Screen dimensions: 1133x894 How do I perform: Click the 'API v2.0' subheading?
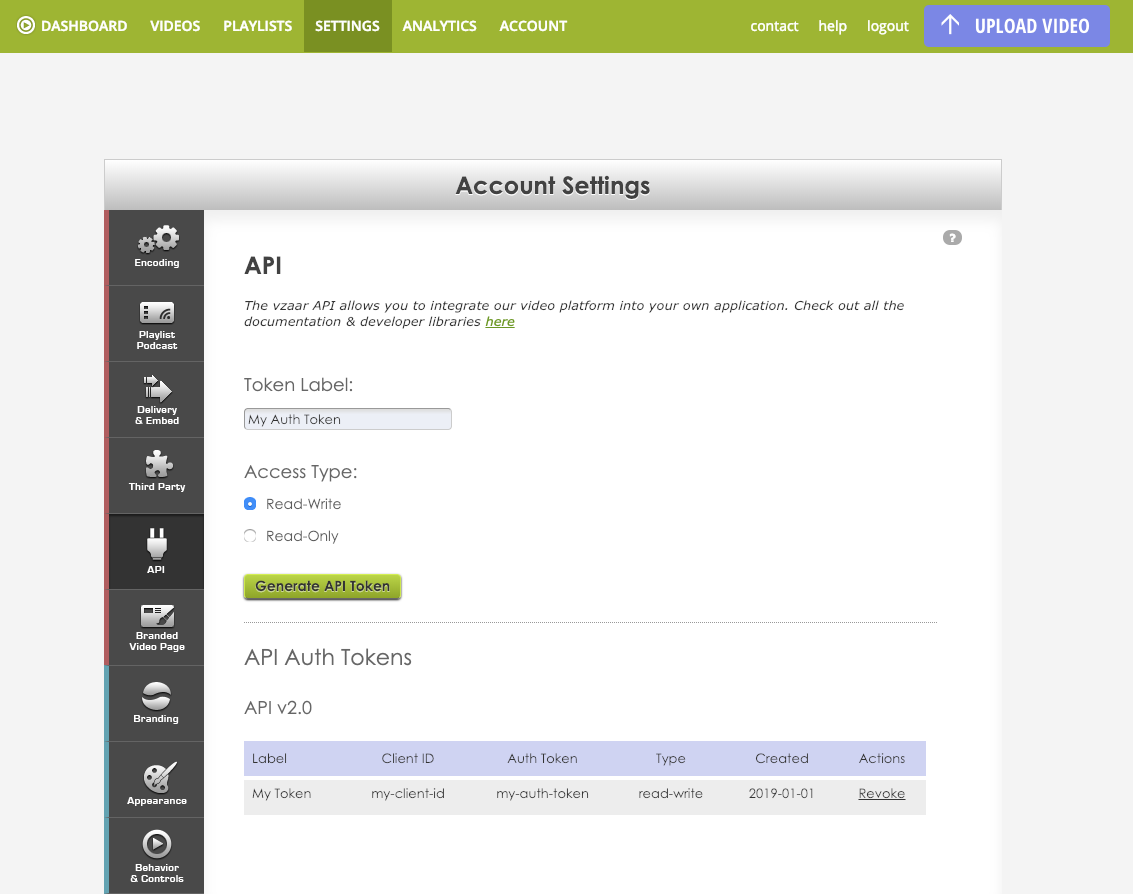(278, 708)
